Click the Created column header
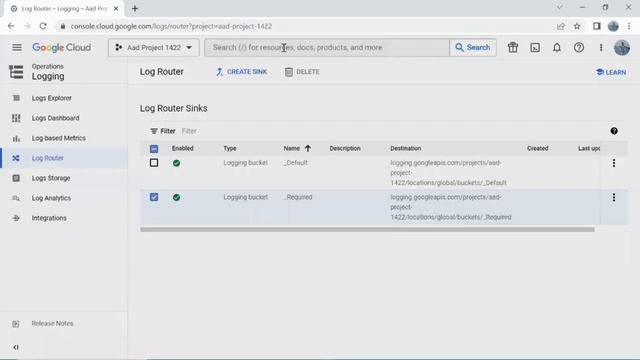This screenshot has height=360, width=640. point(538,148)
